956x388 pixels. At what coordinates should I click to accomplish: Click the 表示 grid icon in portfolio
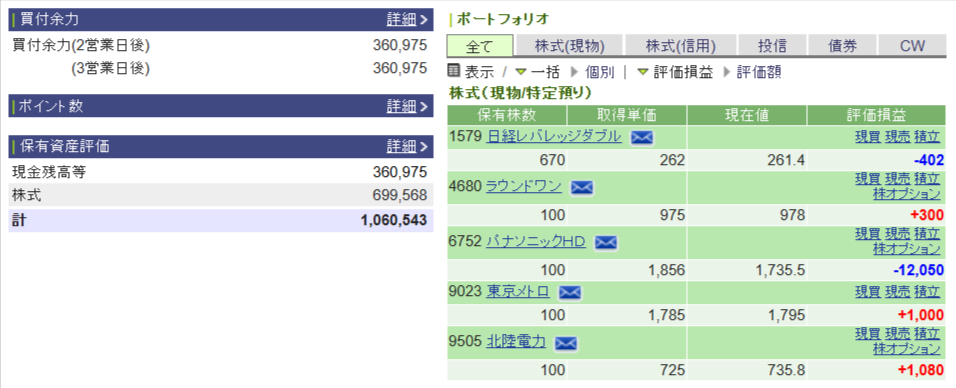pos(454,71)
